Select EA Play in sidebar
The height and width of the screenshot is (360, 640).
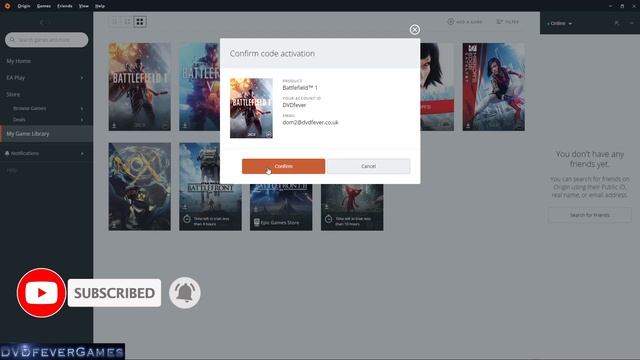(x=16, y=78)
